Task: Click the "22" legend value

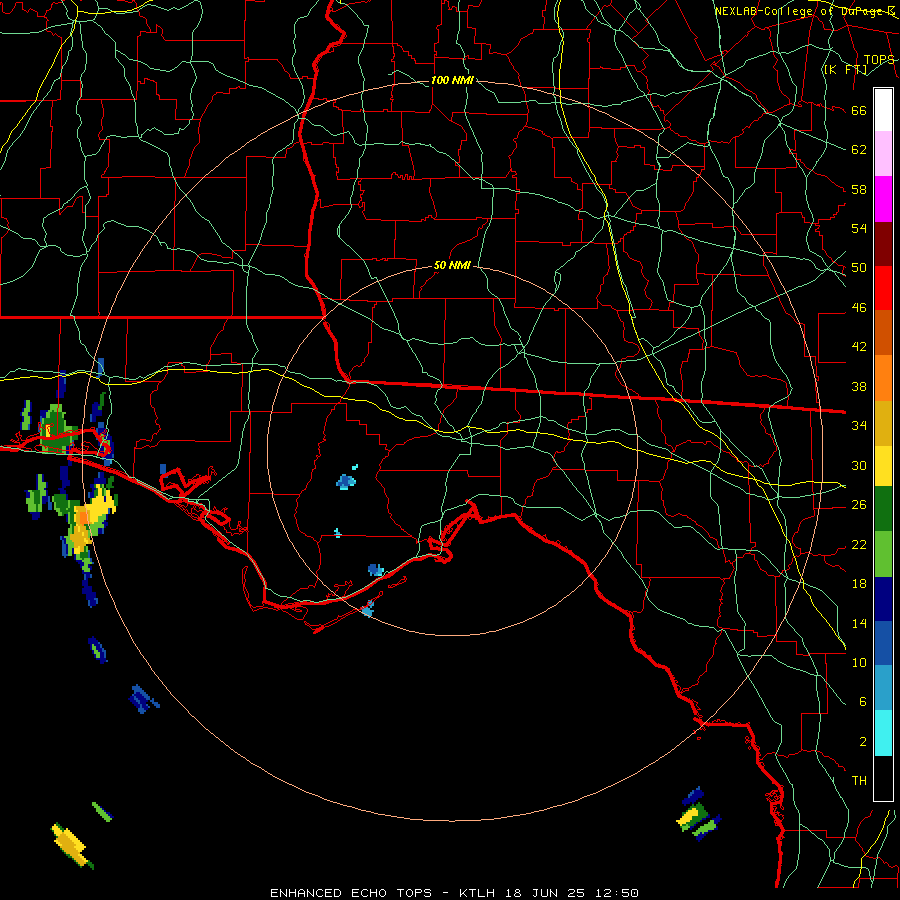Action: (859, 544)
